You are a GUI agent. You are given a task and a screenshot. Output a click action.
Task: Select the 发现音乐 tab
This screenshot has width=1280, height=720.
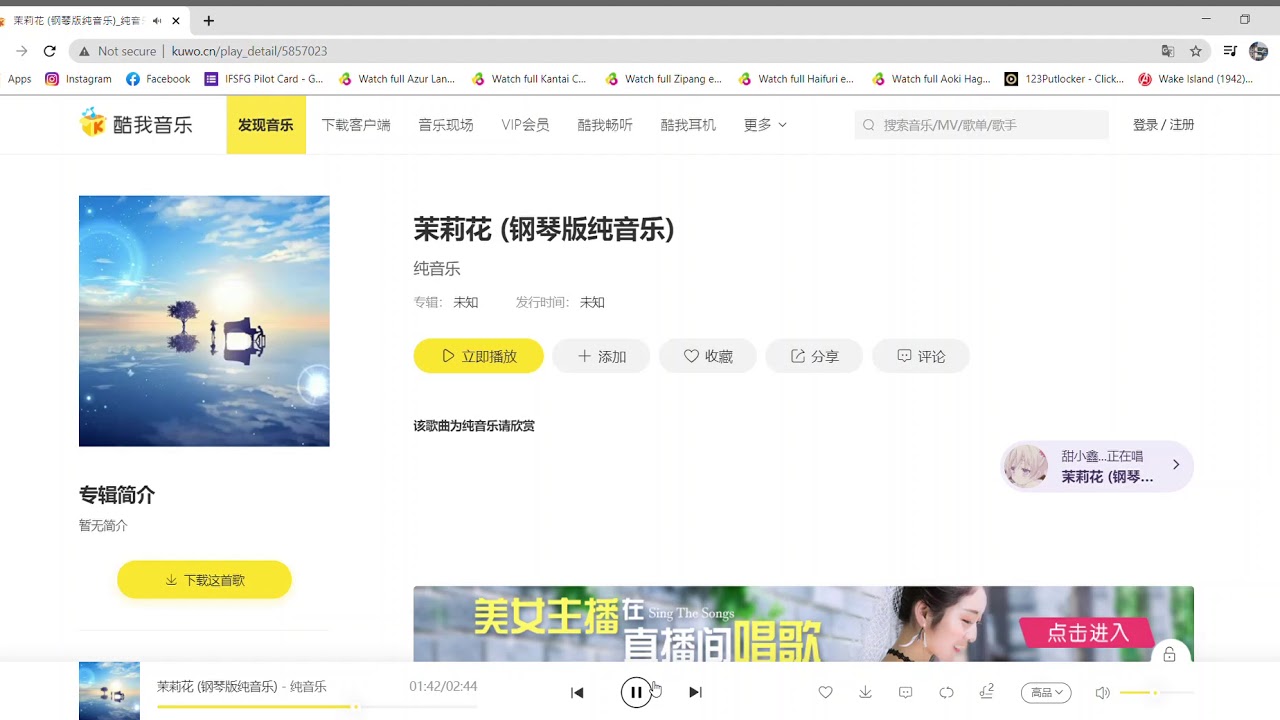(266, 125)
